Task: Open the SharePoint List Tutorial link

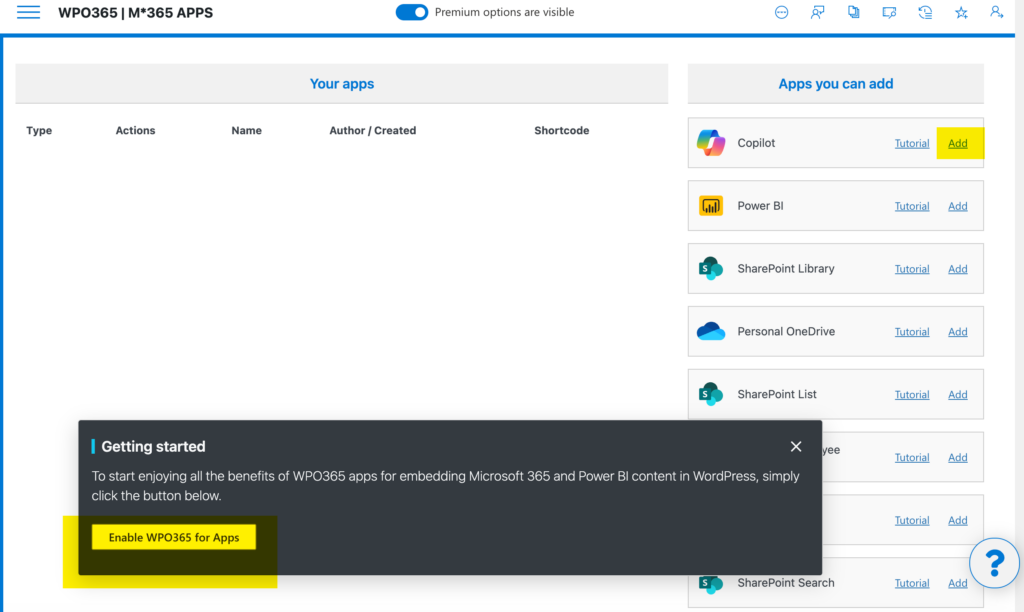Action: click(912, 394)
